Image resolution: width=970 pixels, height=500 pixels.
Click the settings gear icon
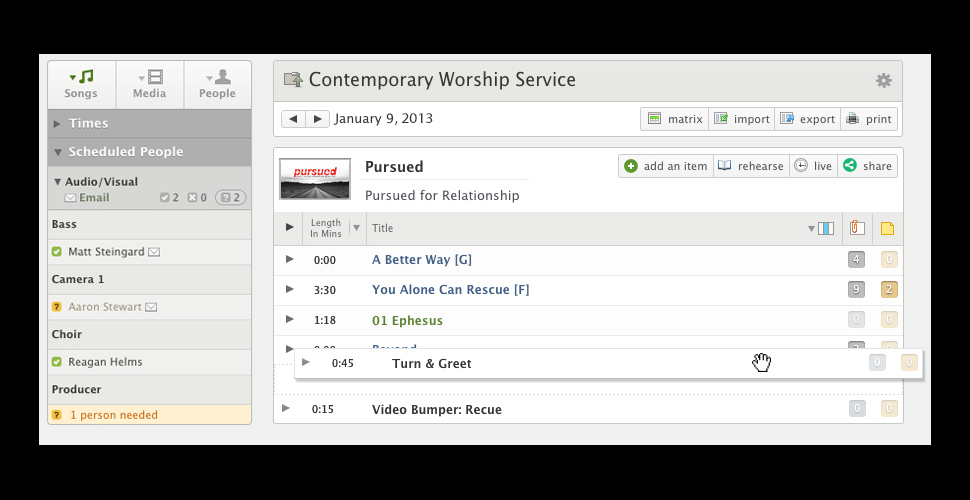tap(883, 81)
